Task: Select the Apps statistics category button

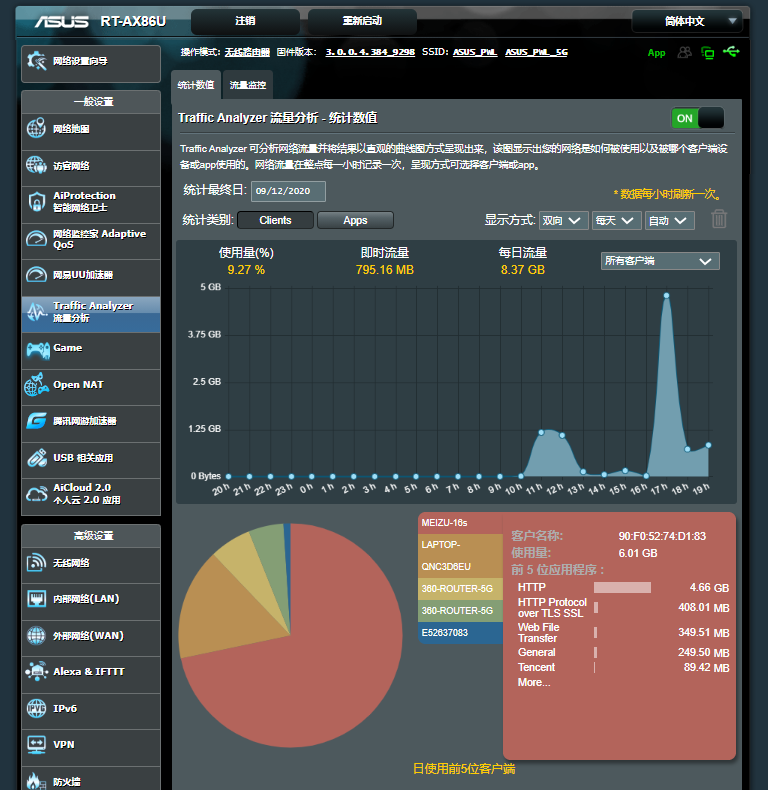Action: click(355, 220)
